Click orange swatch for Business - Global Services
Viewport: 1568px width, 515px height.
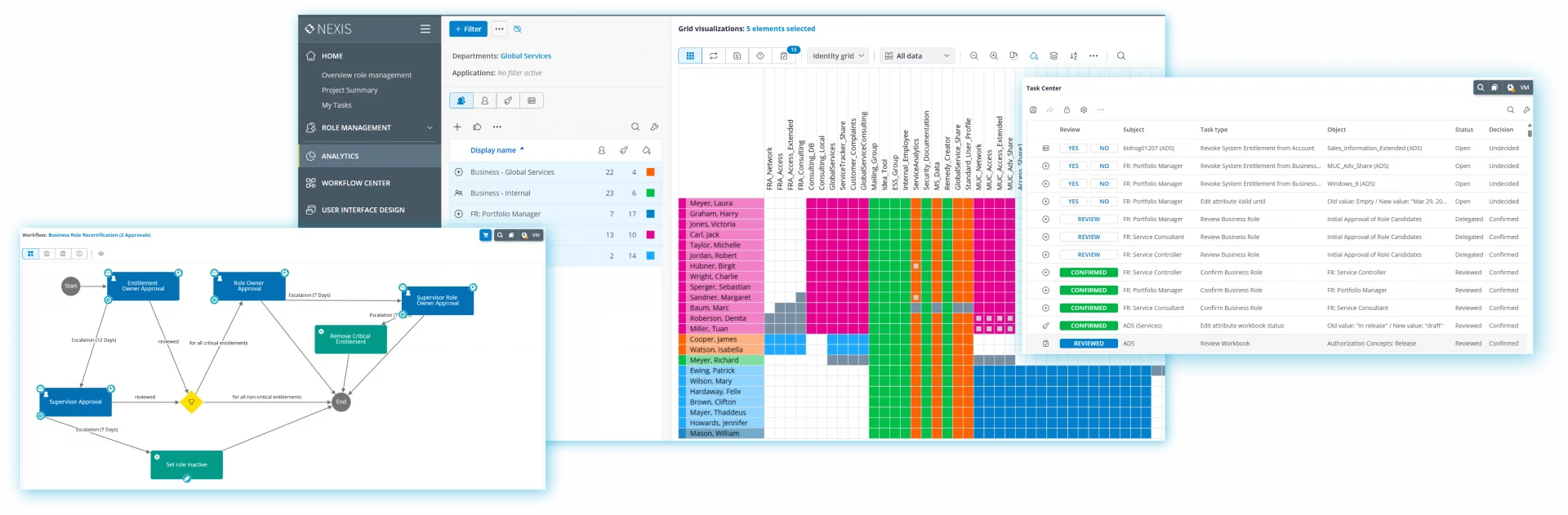[x=650, y=172]
